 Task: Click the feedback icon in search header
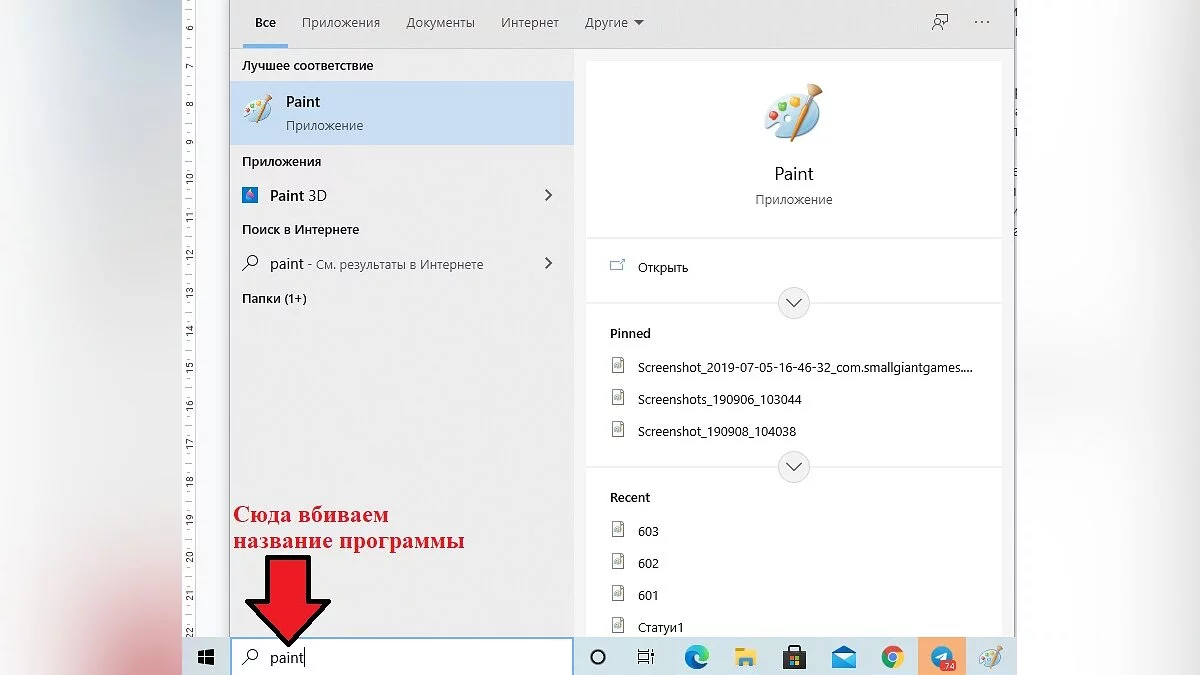940,22
